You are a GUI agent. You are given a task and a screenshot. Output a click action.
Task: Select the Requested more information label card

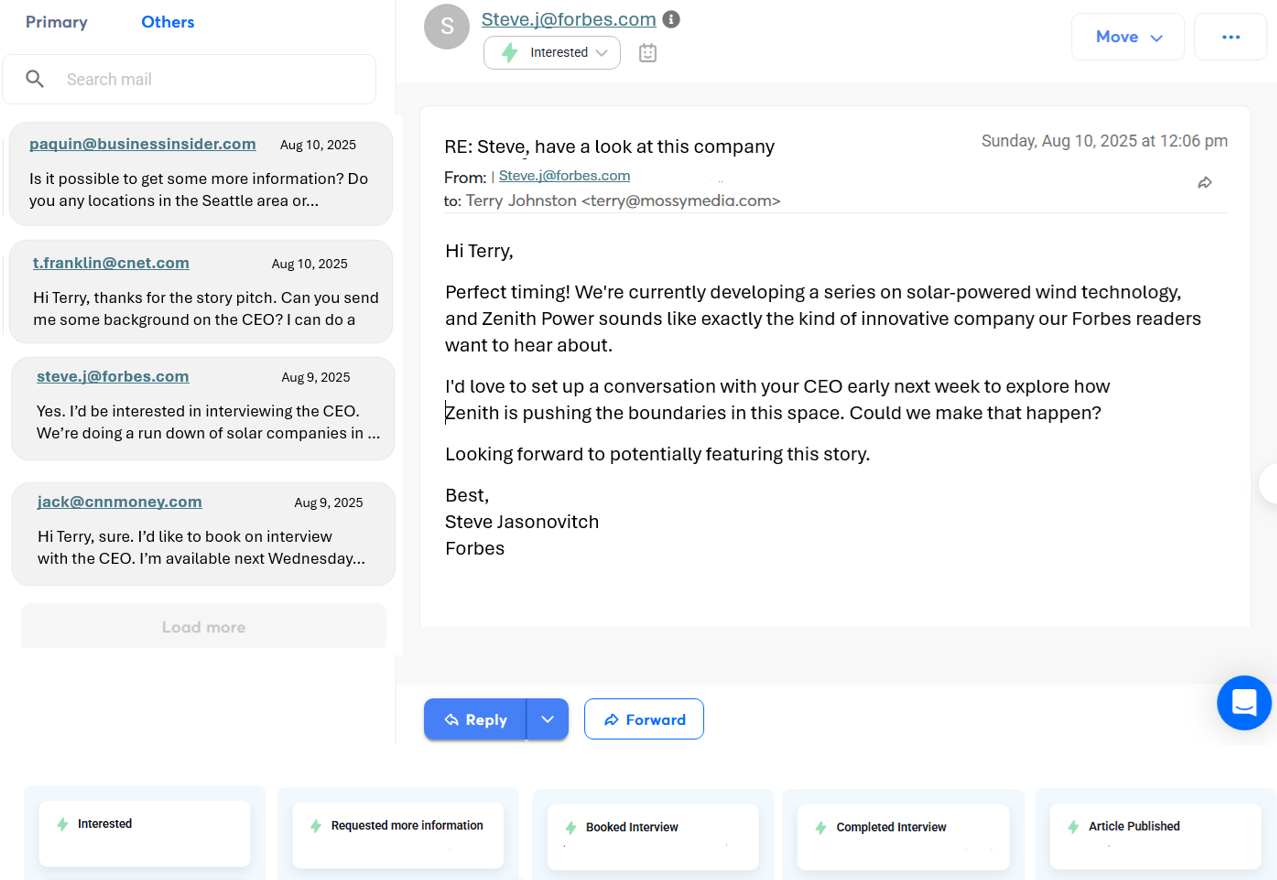click(398, 834)
